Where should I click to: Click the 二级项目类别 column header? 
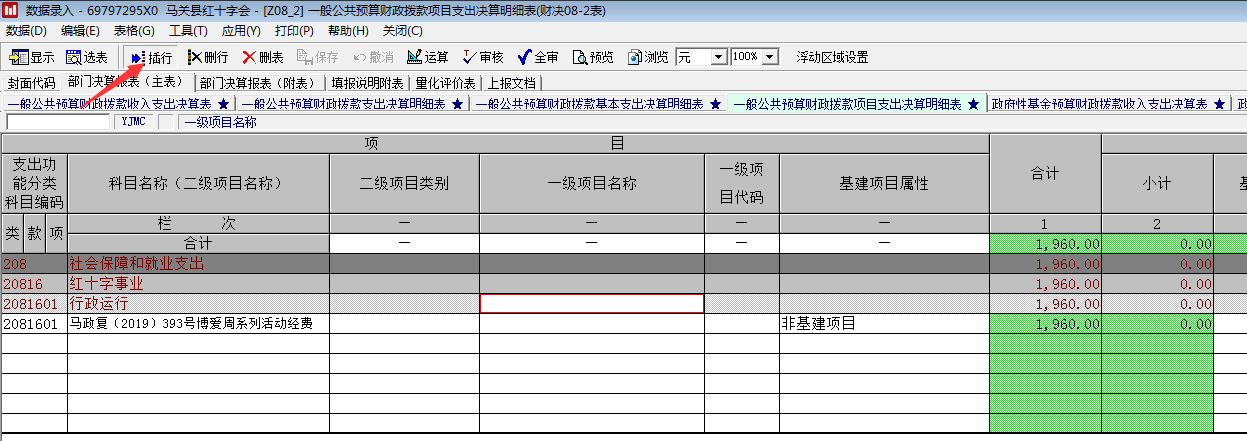[404, 183]
